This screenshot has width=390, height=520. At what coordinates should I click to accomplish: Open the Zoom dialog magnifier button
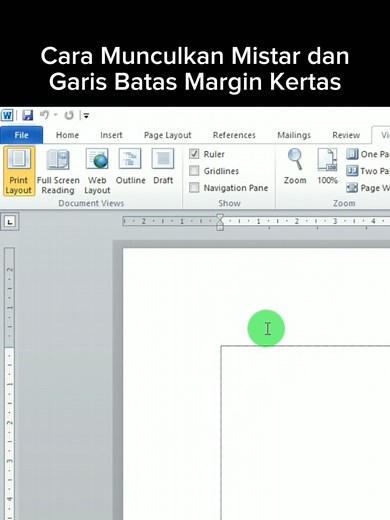[x=295, y=167]
